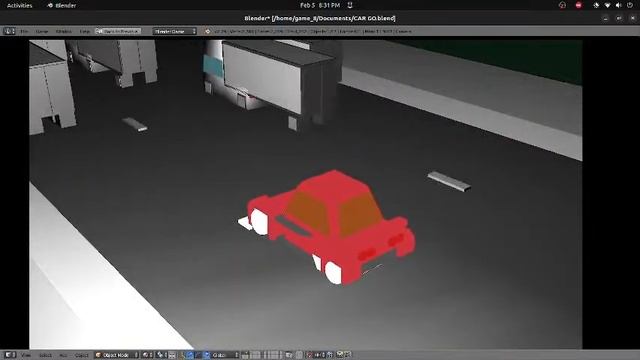Click the Blender logo icon in header

point(207,31)
